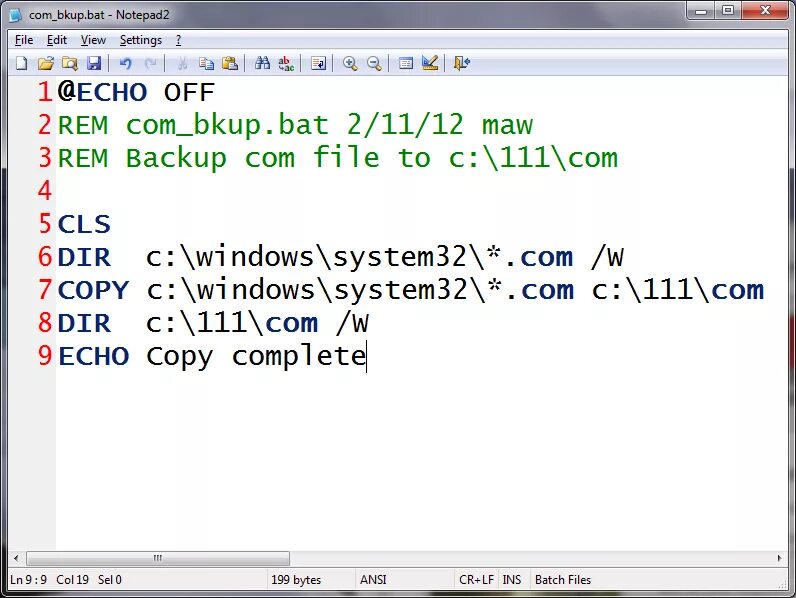Copy selection with the Copy icon
Screen dimensions: 796x598
tap(206, 63)
